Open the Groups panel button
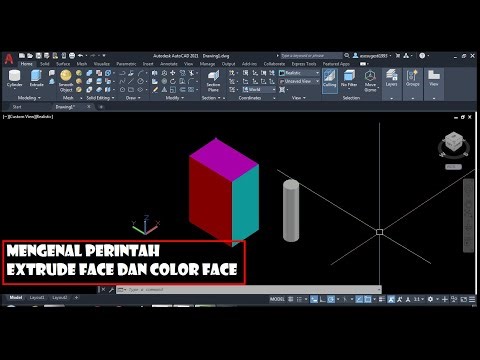The image size is (480, 360). (413, 84)
